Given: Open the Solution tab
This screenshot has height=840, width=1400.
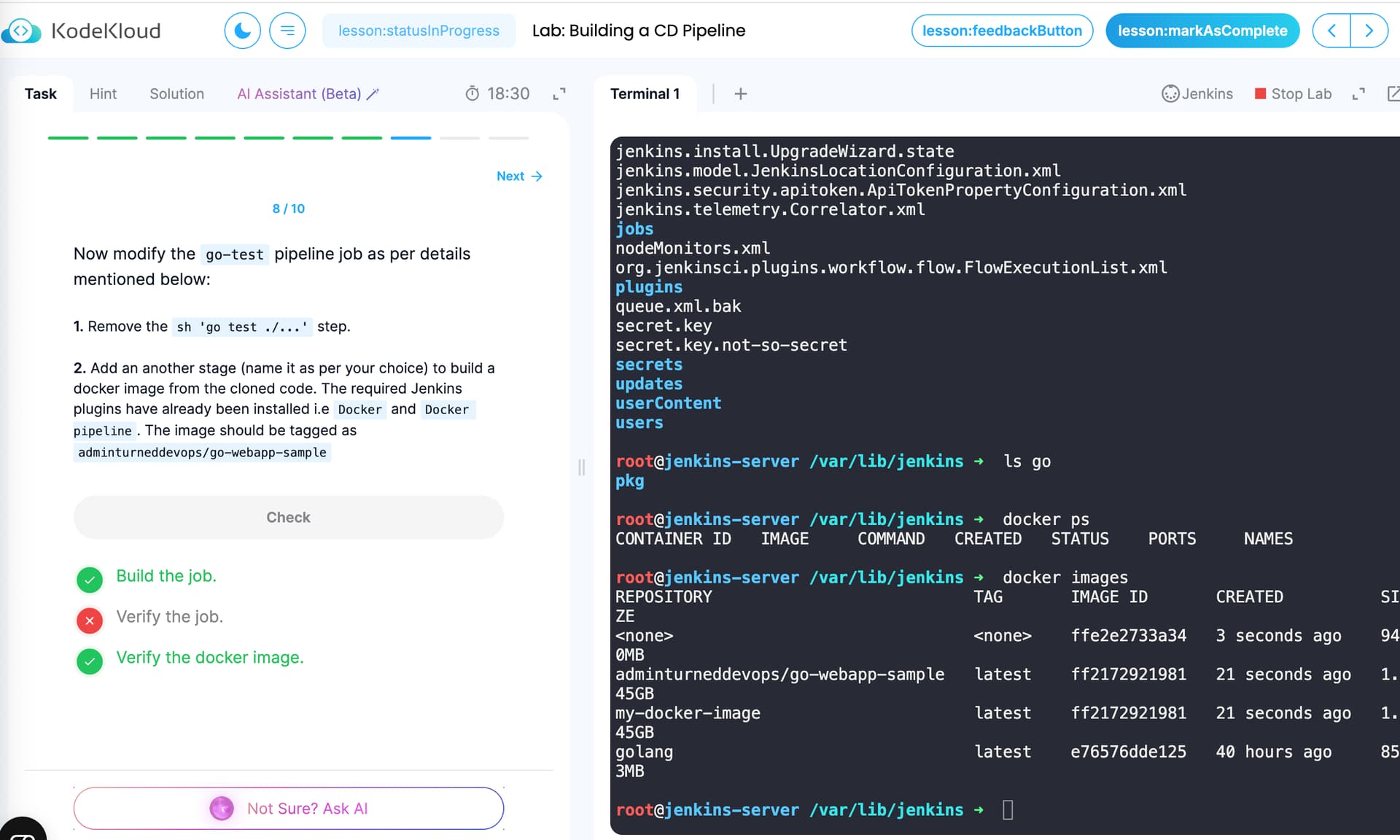Looking at the screenshot, I should [x=176, y=93].
